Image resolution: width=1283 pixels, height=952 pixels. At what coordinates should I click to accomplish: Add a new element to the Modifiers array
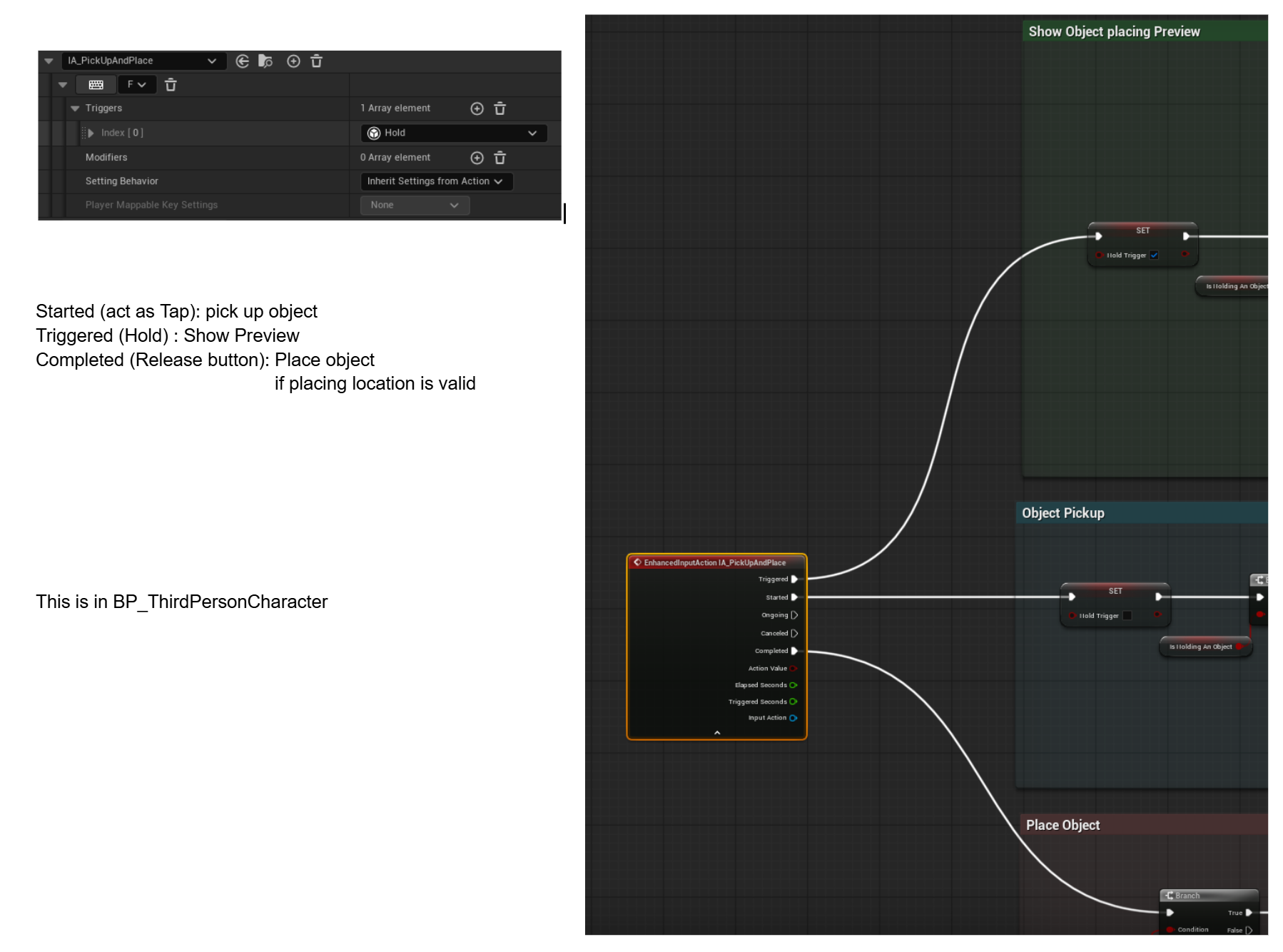477,158
